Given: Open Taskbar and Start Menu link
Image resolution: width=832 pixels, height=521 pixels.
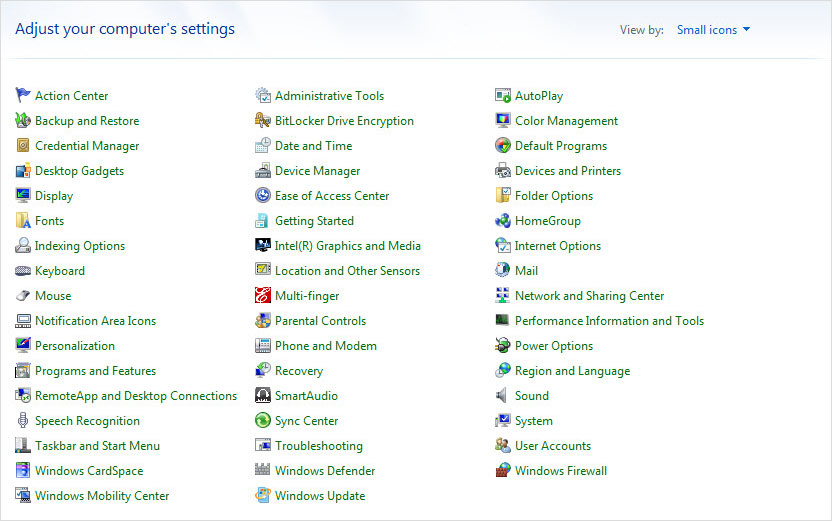Looking at the screenshot, I should coord(97,446).
